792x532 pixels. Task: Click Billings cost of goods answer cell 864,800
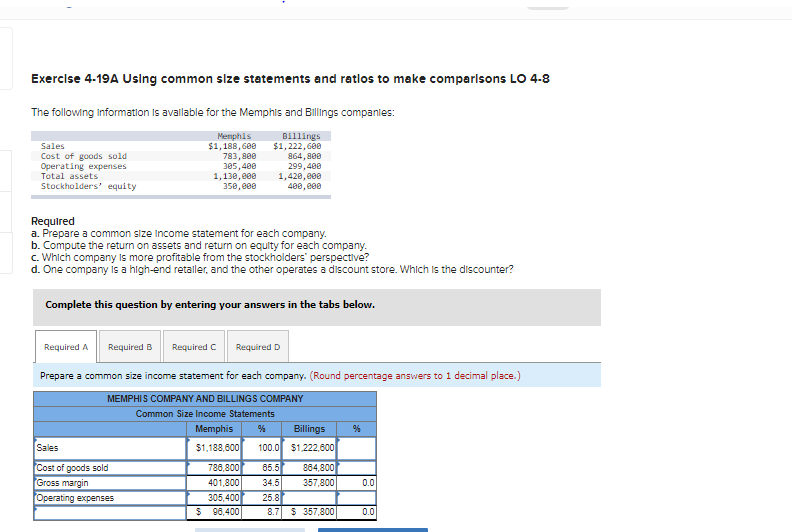(x=309, y=468)
